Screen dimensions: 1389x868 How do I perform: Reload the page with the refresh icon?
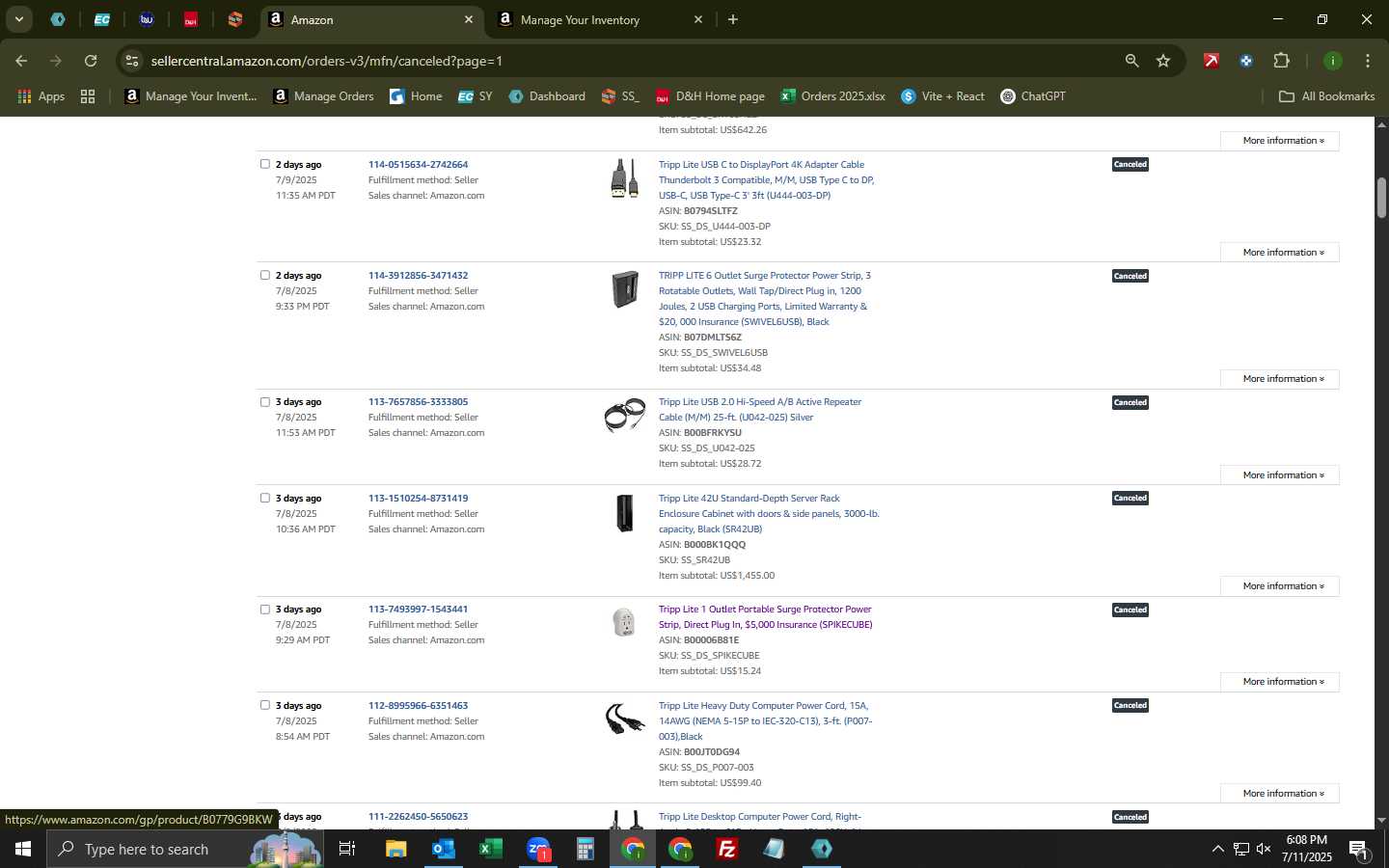tap(91, 61)
